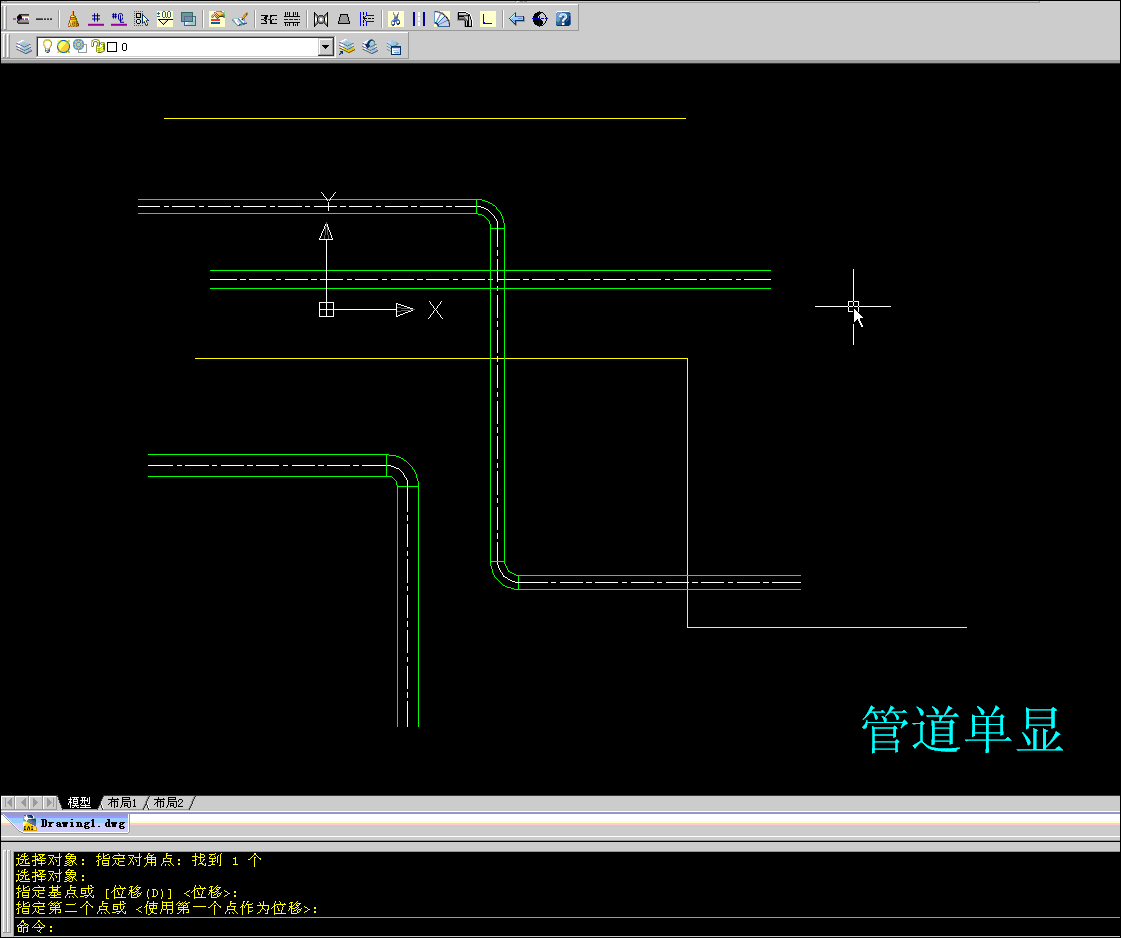Switch to the 模型 tab
Viewport: 1121px width, 938px height.
click(79, 803)
